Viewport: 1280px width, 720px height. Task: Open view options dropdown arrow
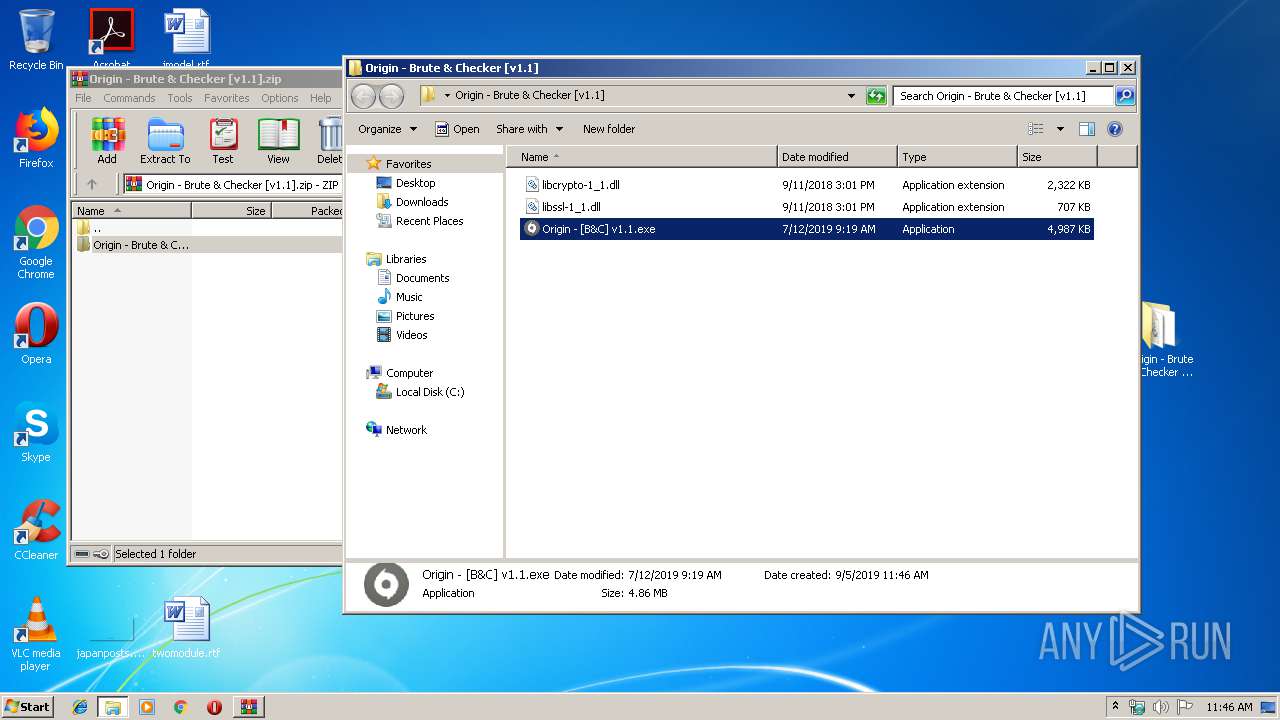(x=1060, y=129)
